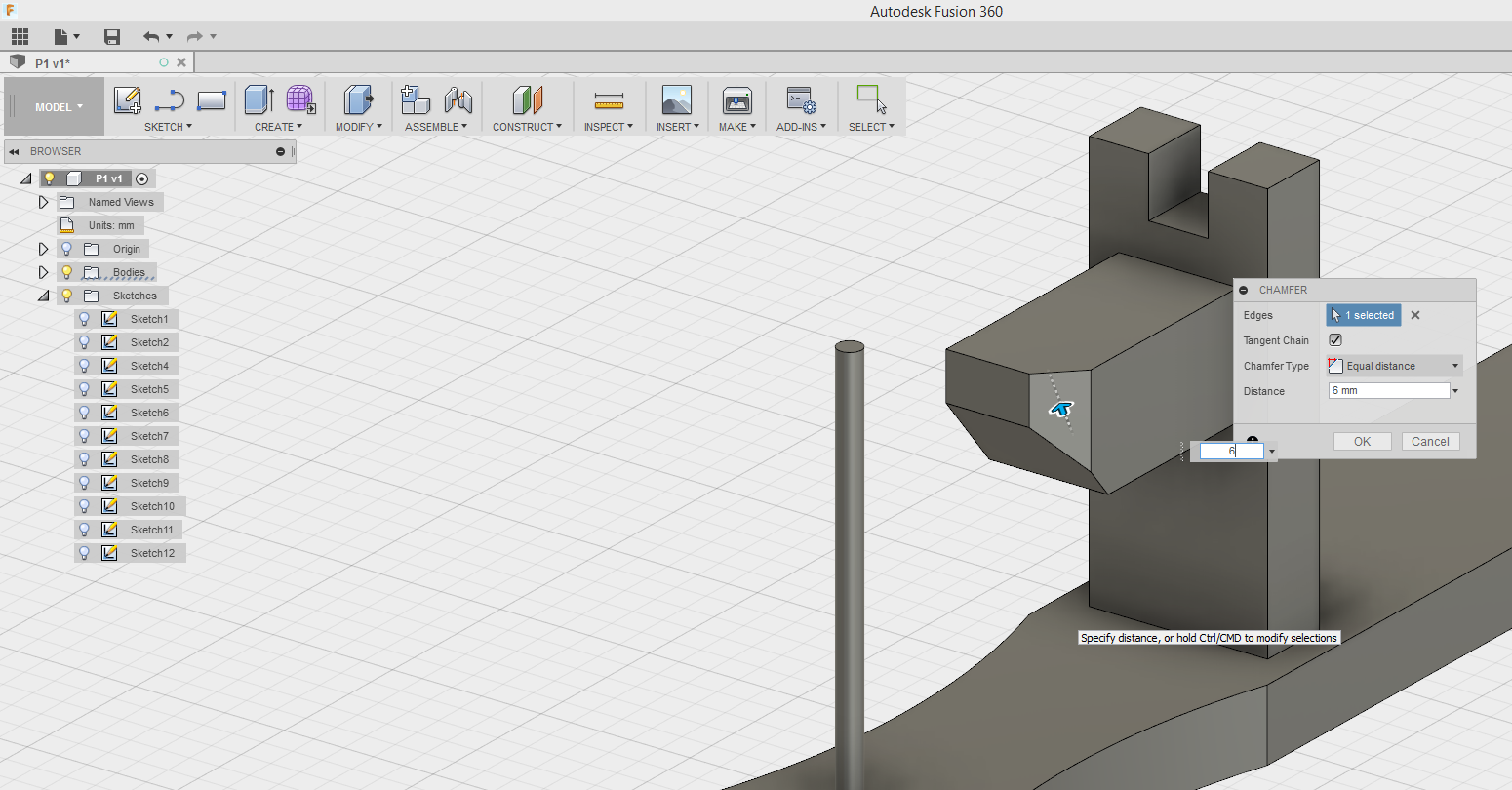Show Sketch12 using its light bulb
Screen dimensions: 1512x790
tap(85, 554)
